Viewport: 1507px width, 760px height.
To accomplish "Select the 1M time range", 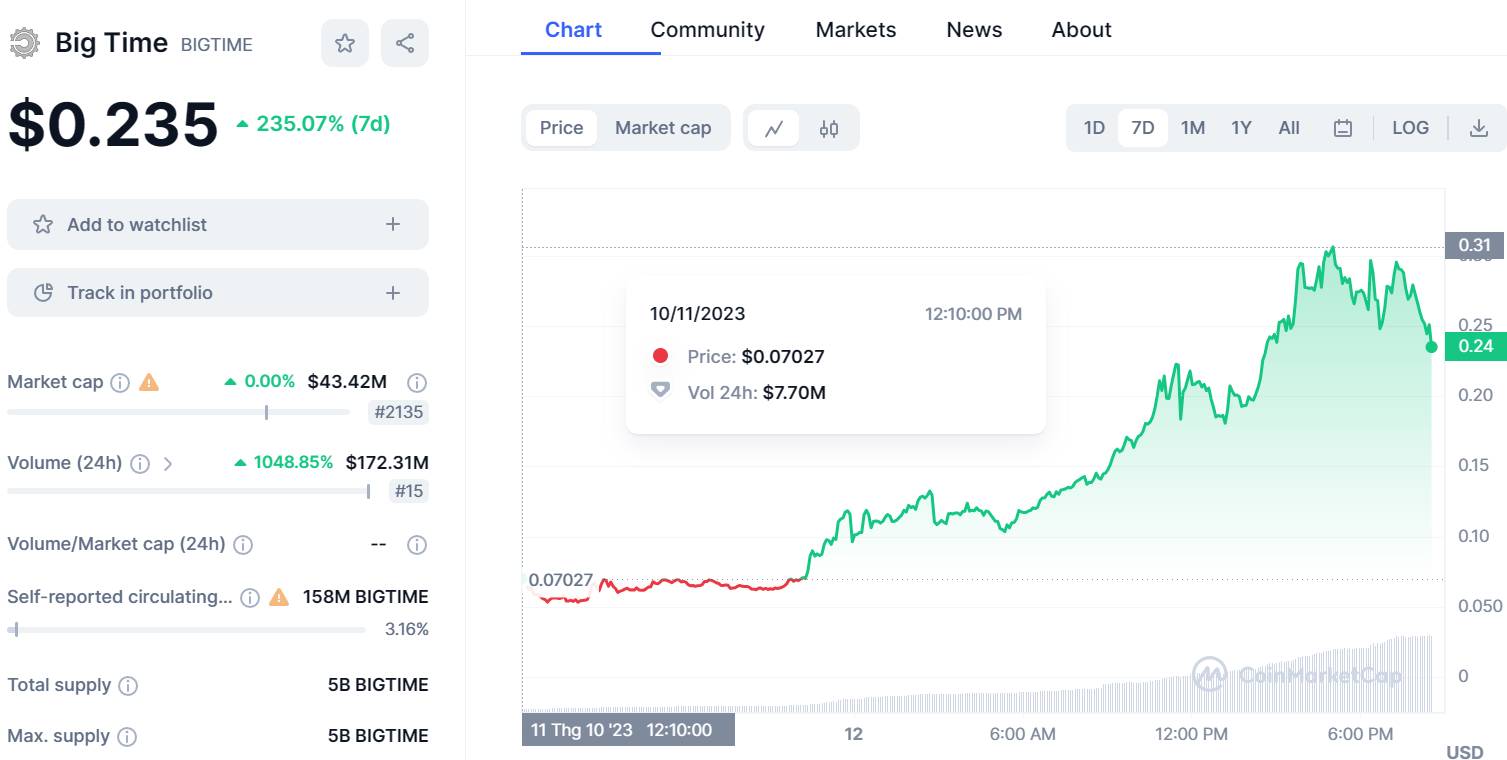I will click(x=1192, y=128).
